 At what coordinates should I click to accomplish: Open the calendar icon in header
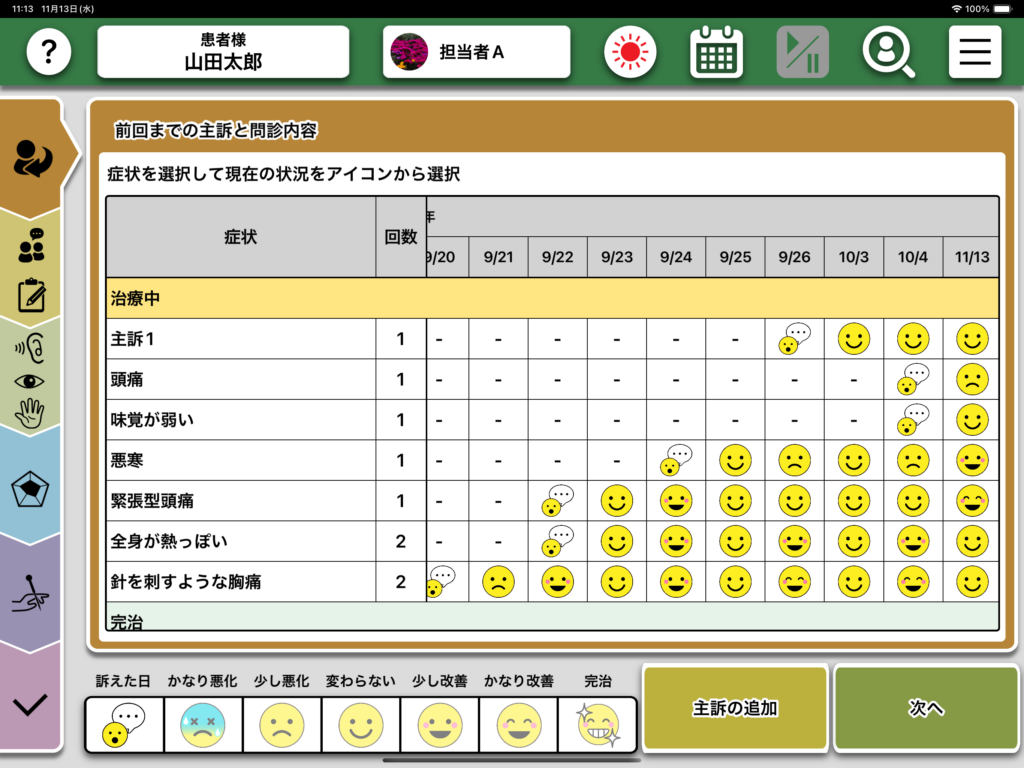(x=716, y=52)
